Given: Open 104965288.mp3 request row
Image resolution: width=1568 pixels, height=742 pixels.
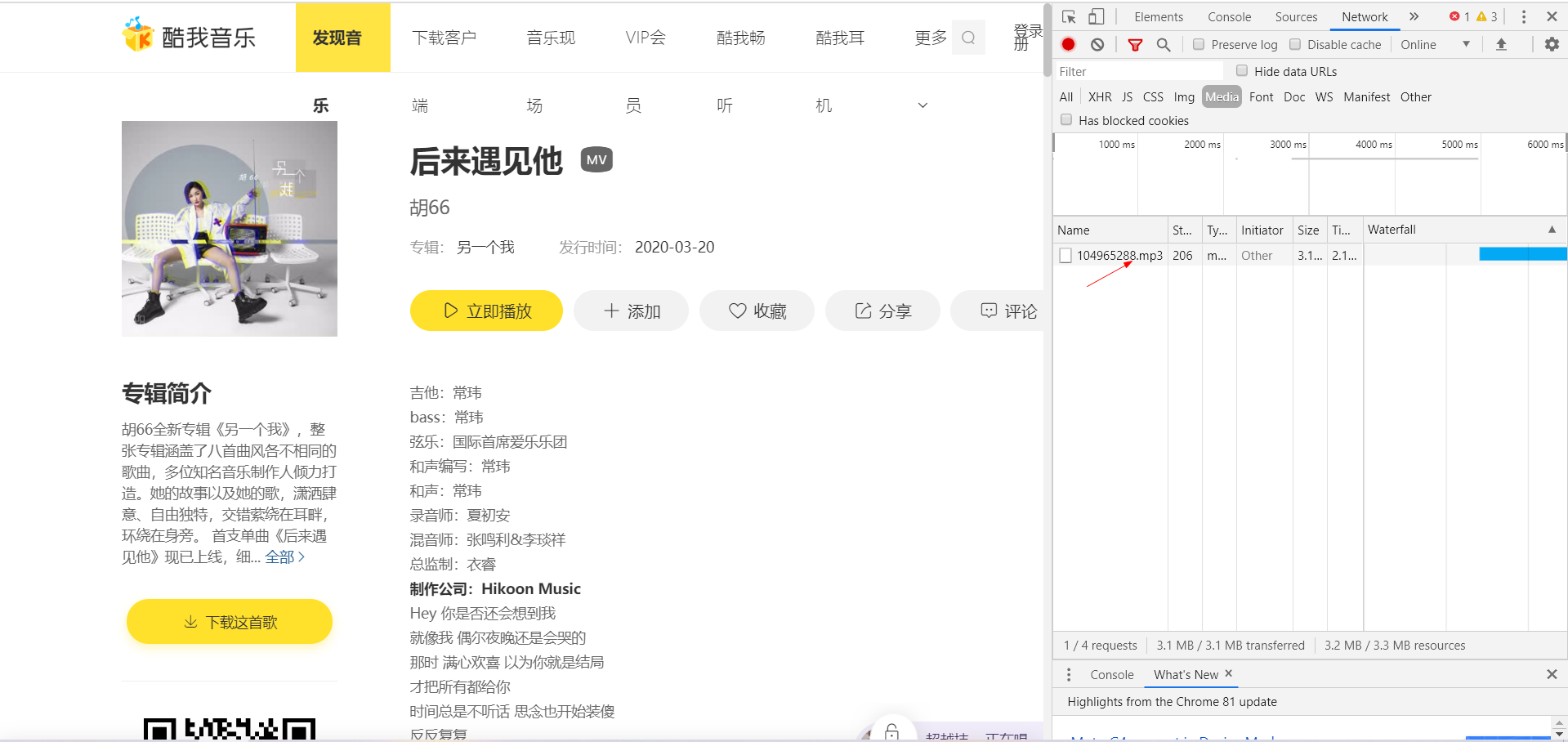Looking at the screenshot, I should click(x=1310, y=255).
